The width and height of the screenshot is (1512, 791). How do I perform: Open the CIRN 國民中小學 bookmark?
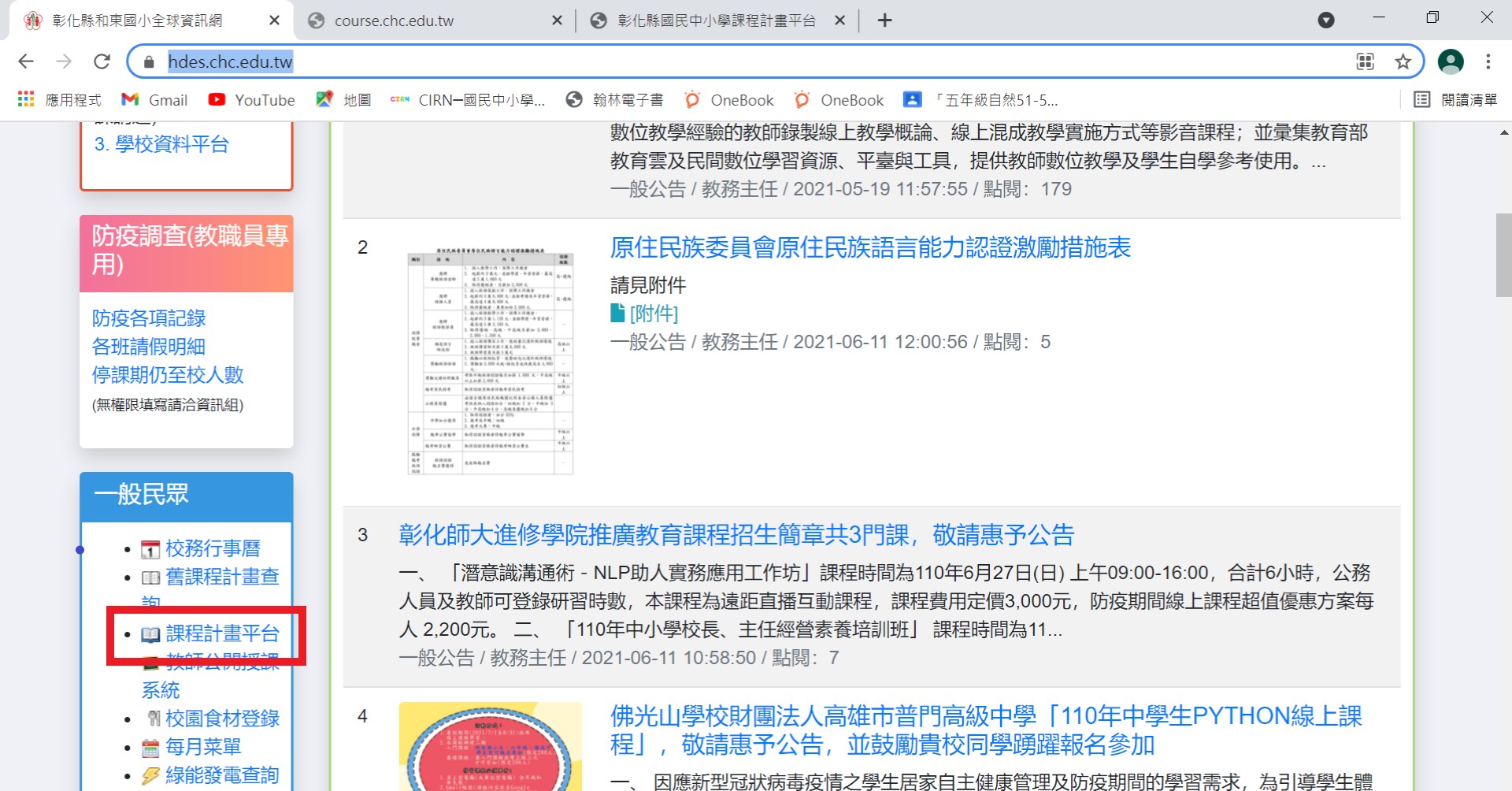coord(468,100)
